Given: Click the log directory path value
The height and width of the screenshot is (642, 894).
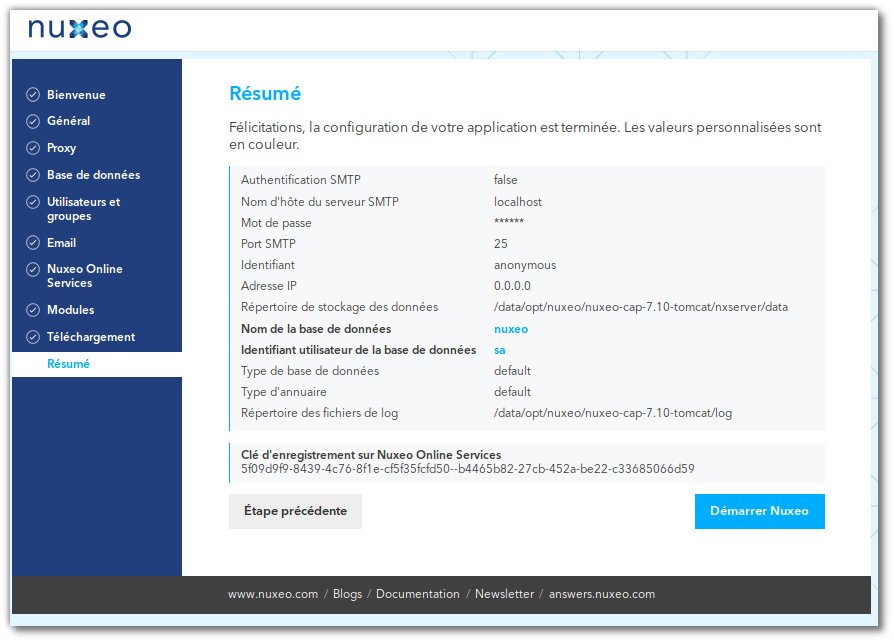Looking at the screenshot, I should [613, 413].
